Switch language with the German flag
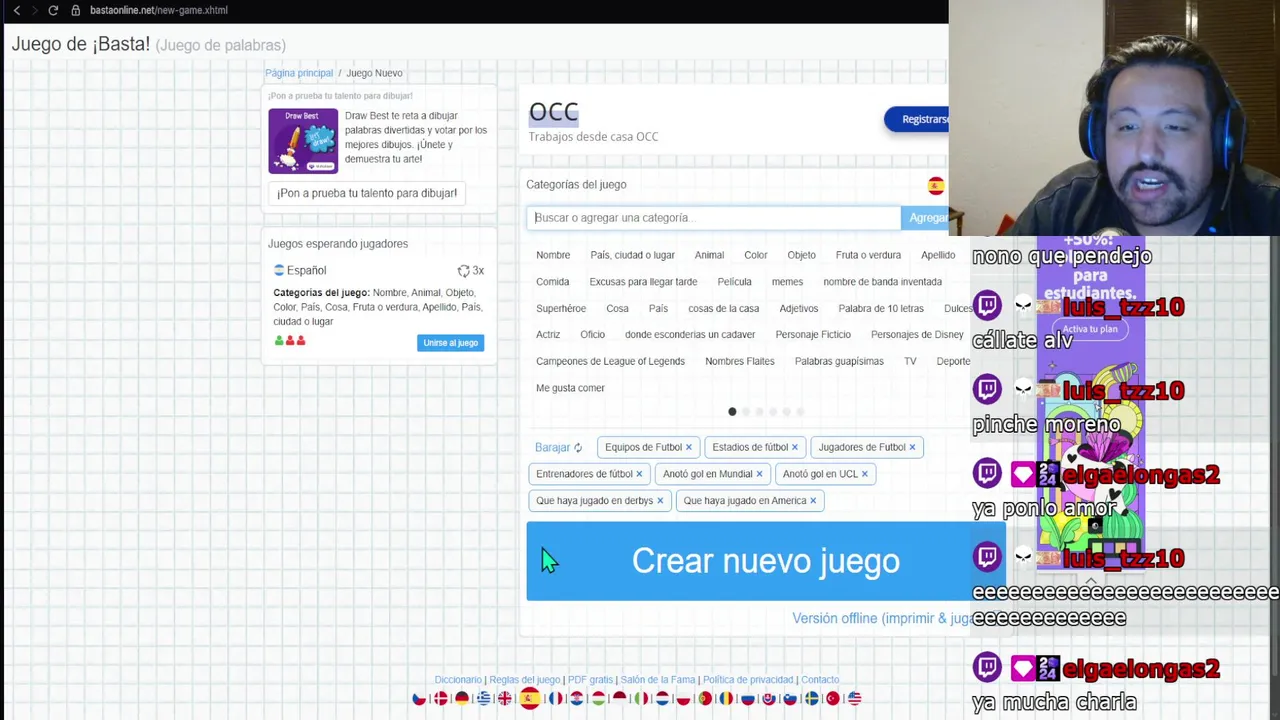1280x720 pixels. tap(462, 699)
